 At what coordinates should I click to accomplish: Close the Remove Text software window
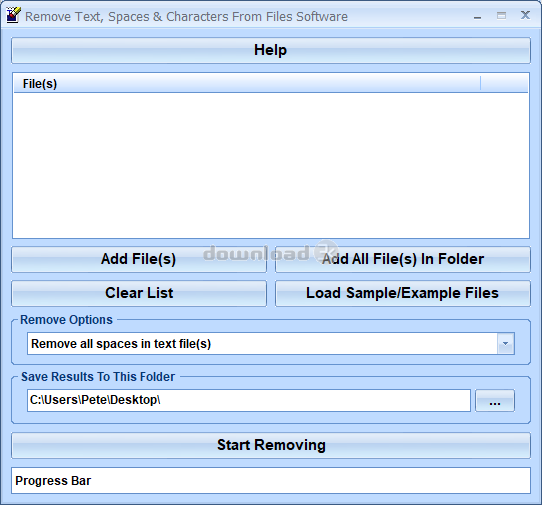[x=525, y=15]
